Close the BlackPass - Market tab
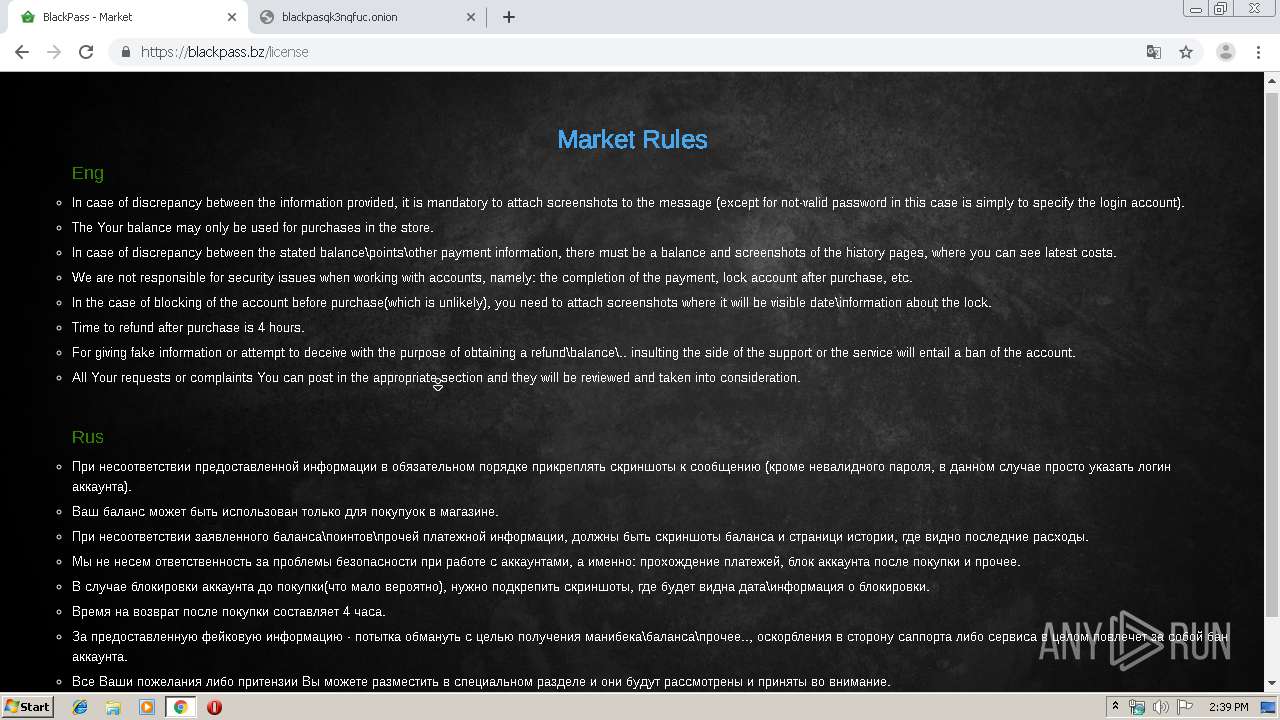This screenshot has height=720, width=1280. pos(232,17)
